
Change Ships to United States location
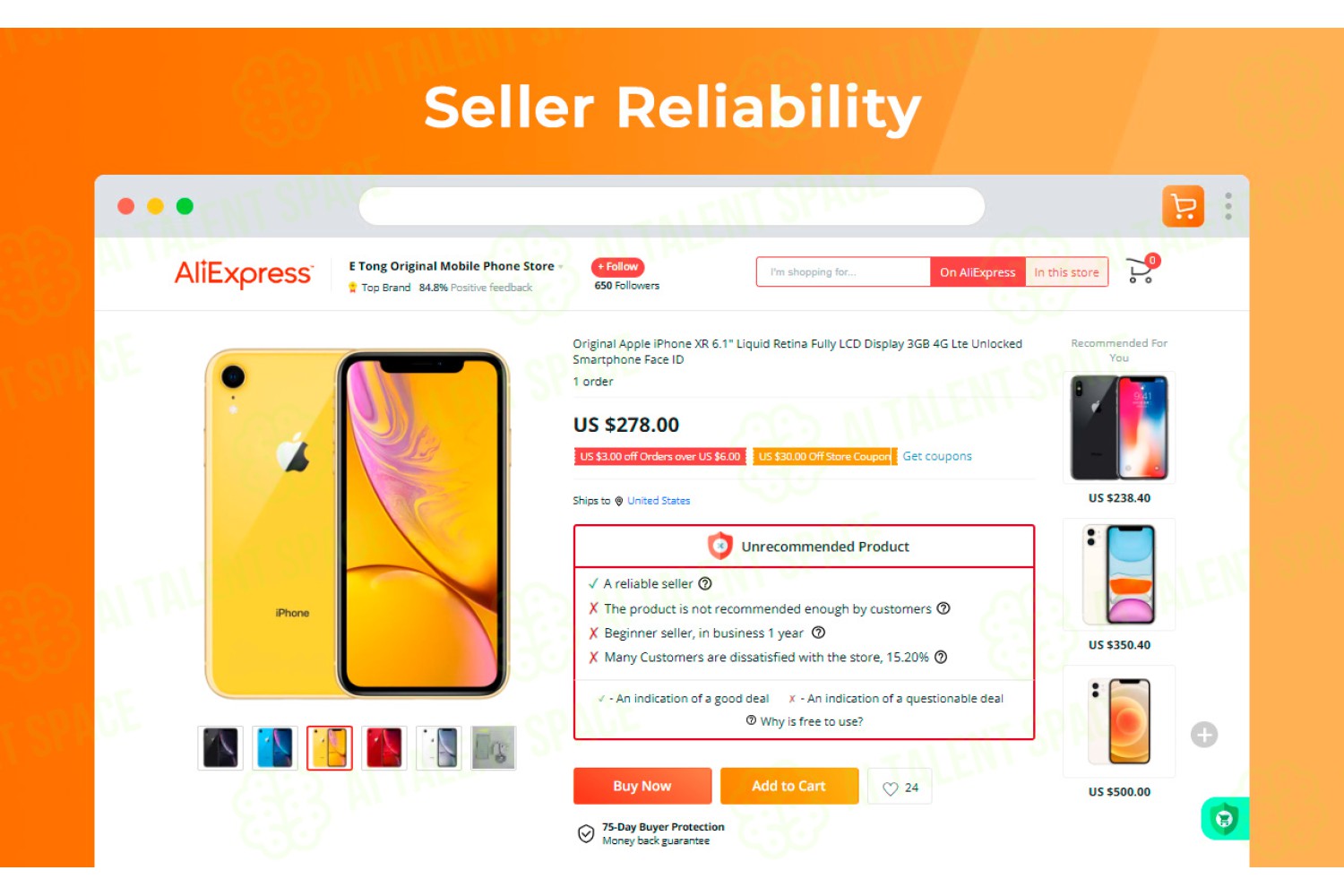click(659, 501)
